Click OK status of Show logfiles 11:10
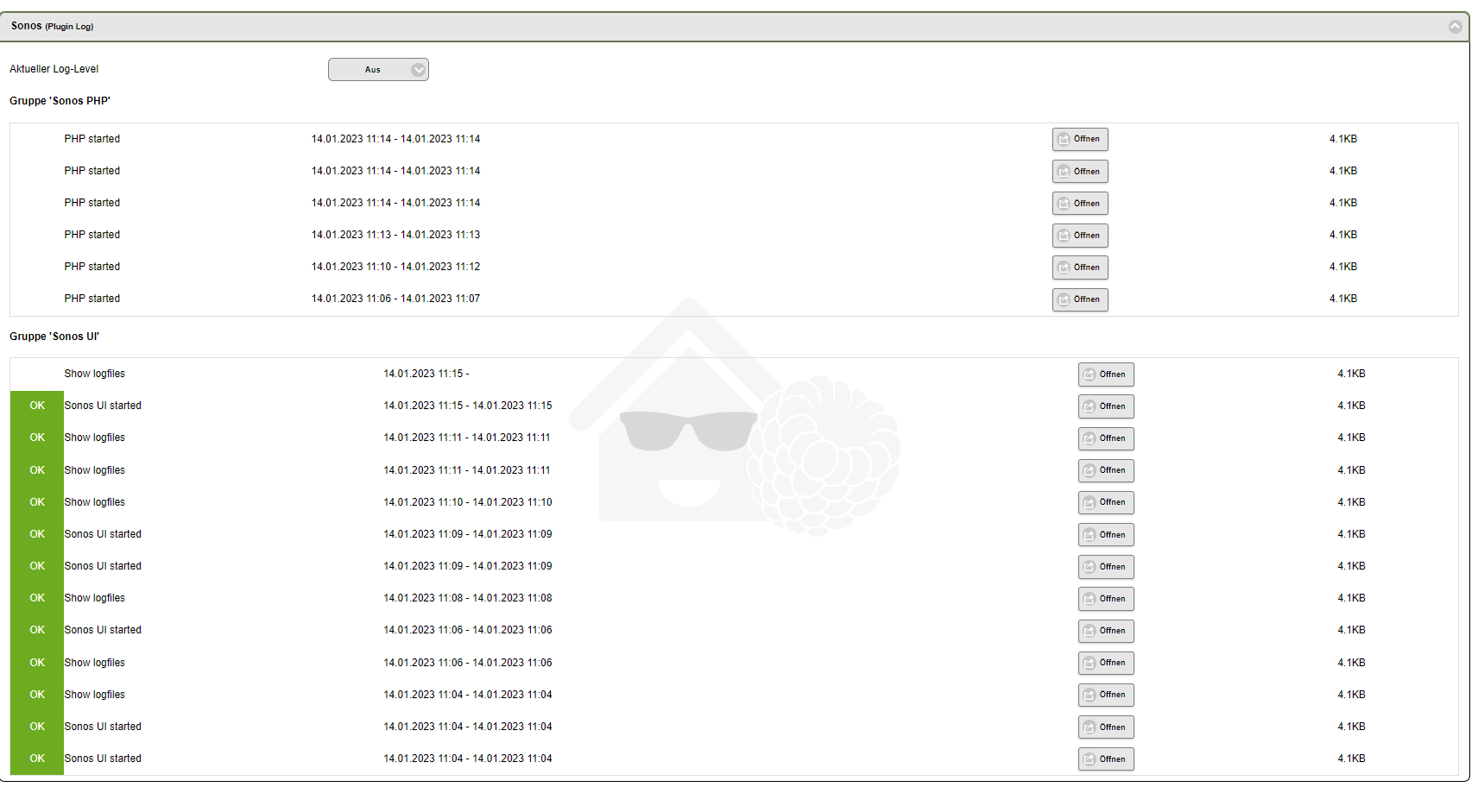The image size is (1478, 812). tap(37, 502)
